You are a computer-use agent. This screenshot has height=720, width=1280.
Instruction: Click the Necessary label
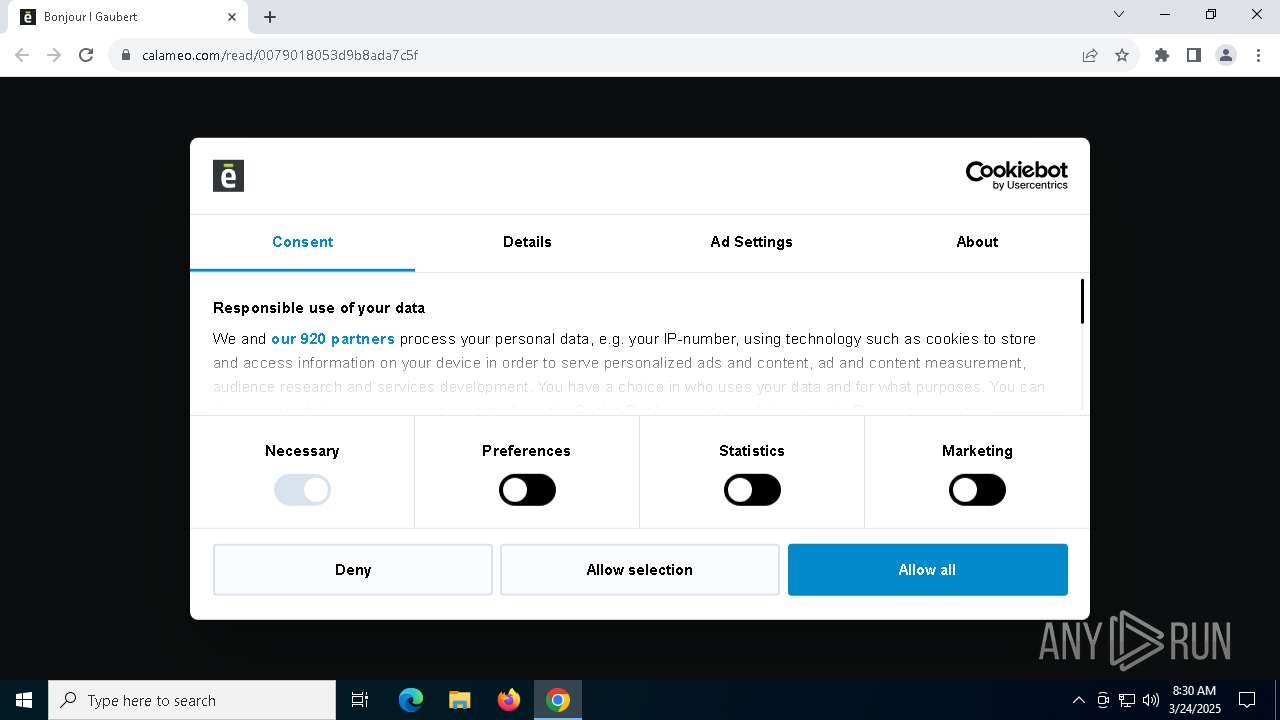click(302, 451)
